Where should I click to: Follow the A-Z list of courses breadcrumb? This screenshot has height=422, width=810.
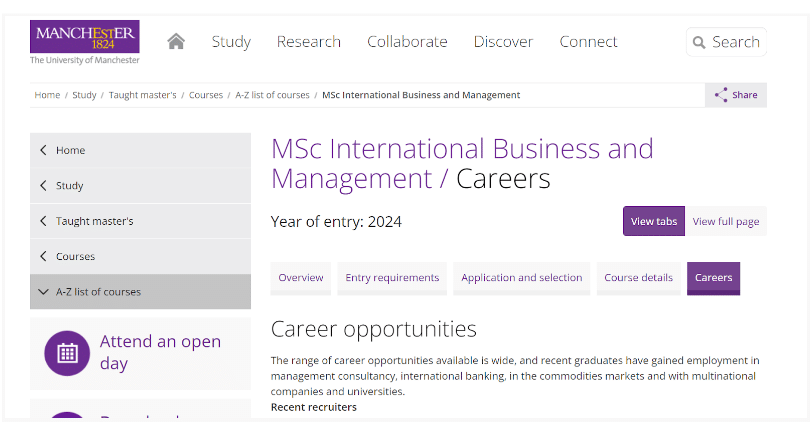(272, 95)
